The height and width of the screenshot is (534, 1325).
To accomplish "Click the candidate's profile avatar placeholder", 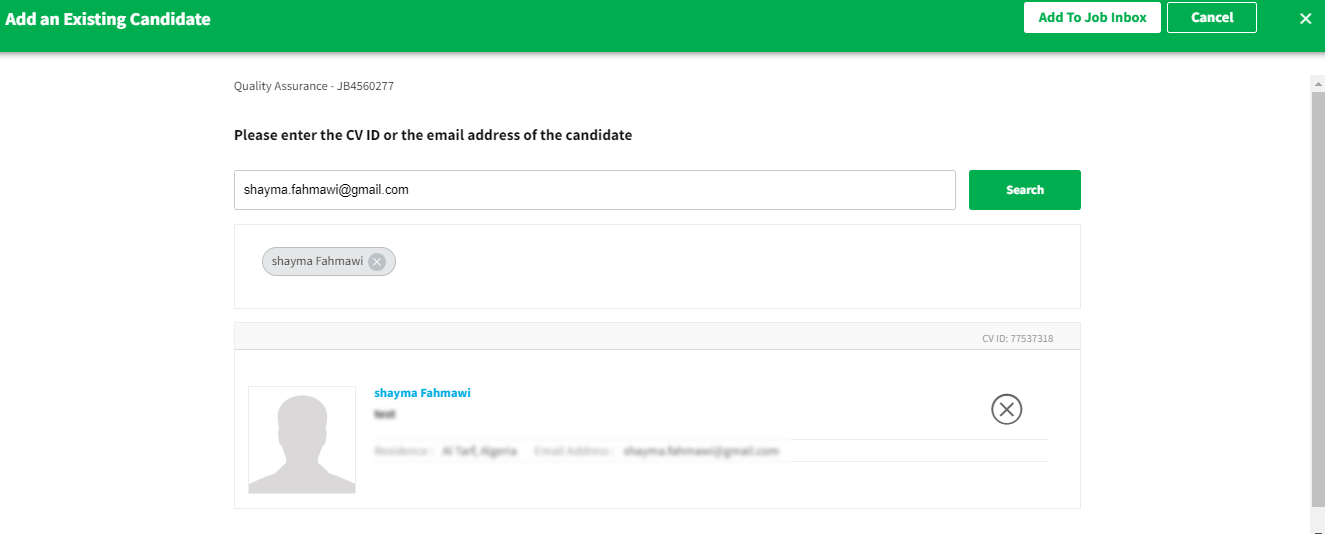I will point(302,440).
